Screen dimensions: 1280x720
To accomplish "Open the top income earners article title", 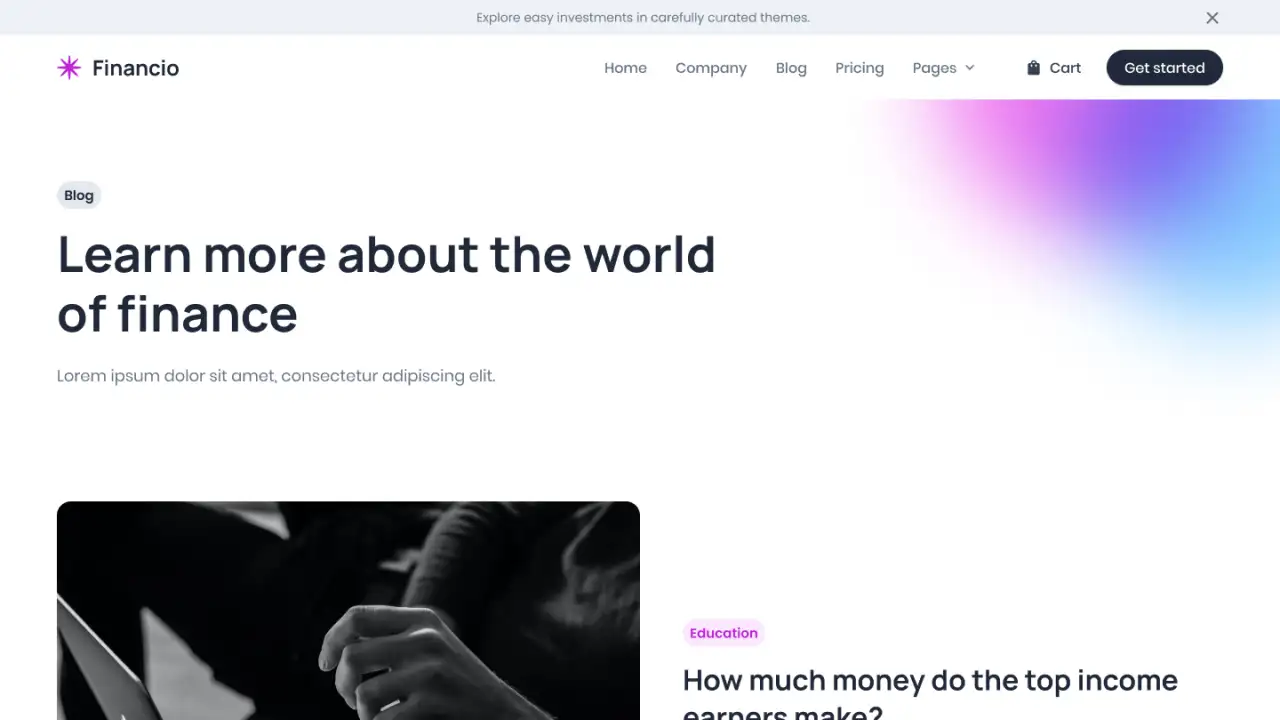I will [x=930, y=697].
